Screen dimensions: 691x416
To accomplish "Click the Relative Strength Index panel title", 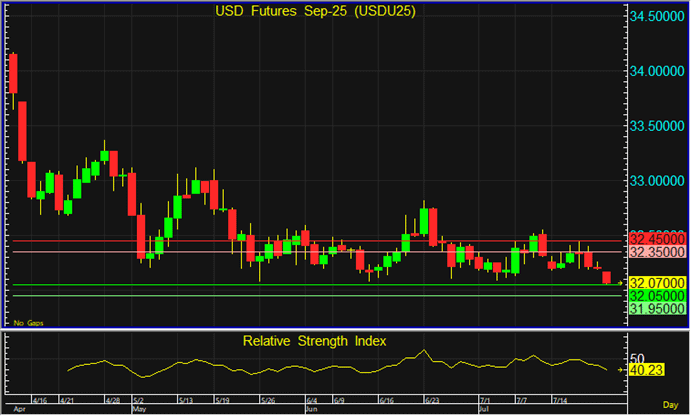I will tap(317, 341).
